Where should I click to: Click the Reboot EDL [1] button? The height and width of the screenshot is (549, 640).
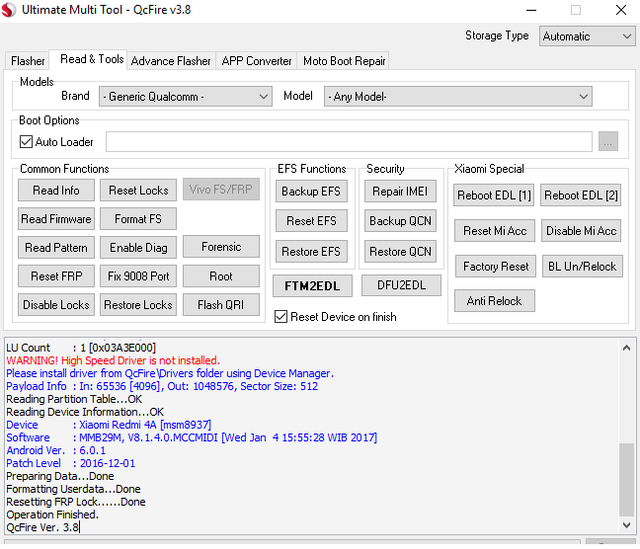(494, 195)
